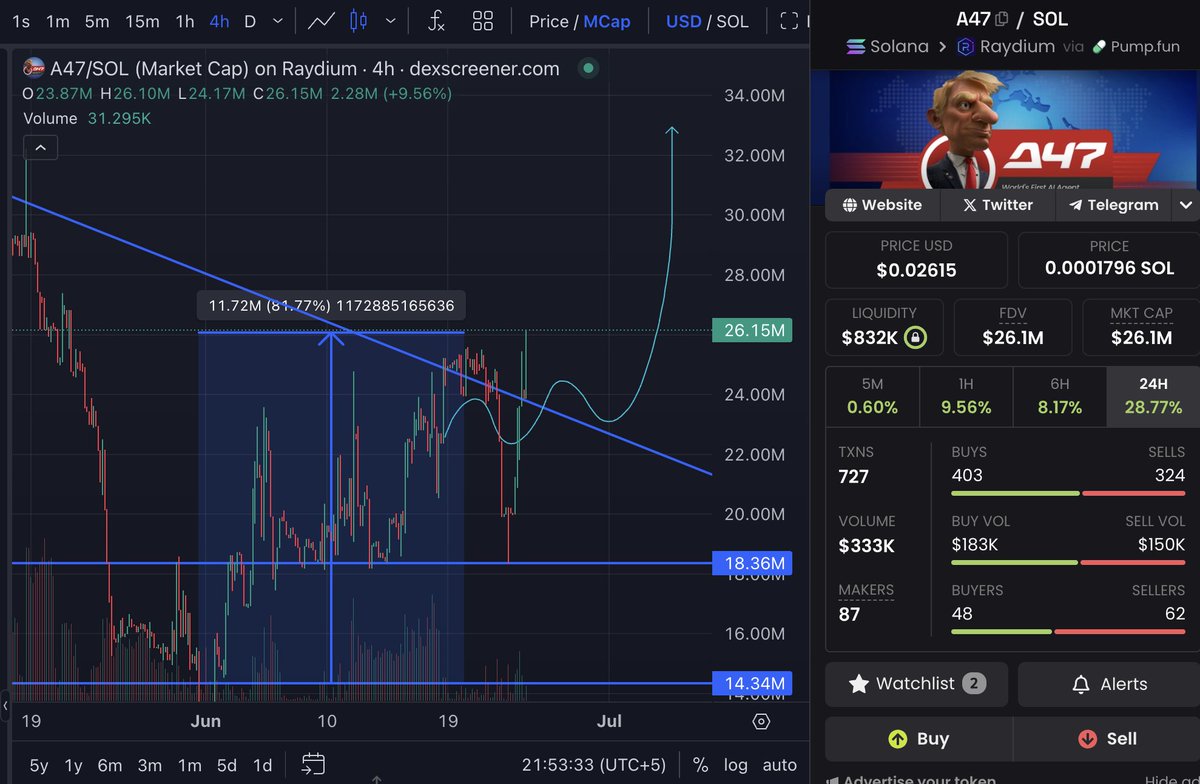Set chart range to 1d
1200x784 pixels.
(262, 765)
